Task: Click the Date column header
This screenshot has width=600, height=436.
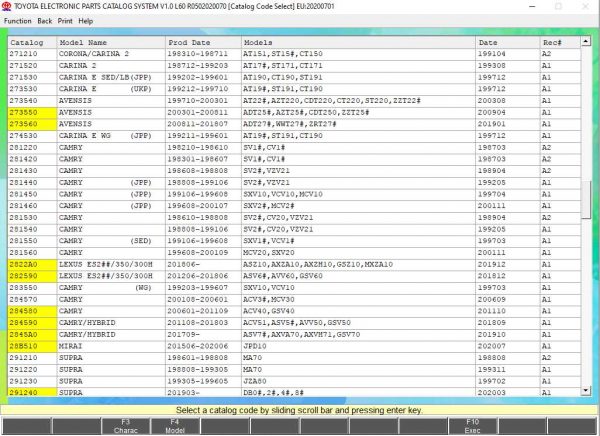Action: tap(507, 42)
